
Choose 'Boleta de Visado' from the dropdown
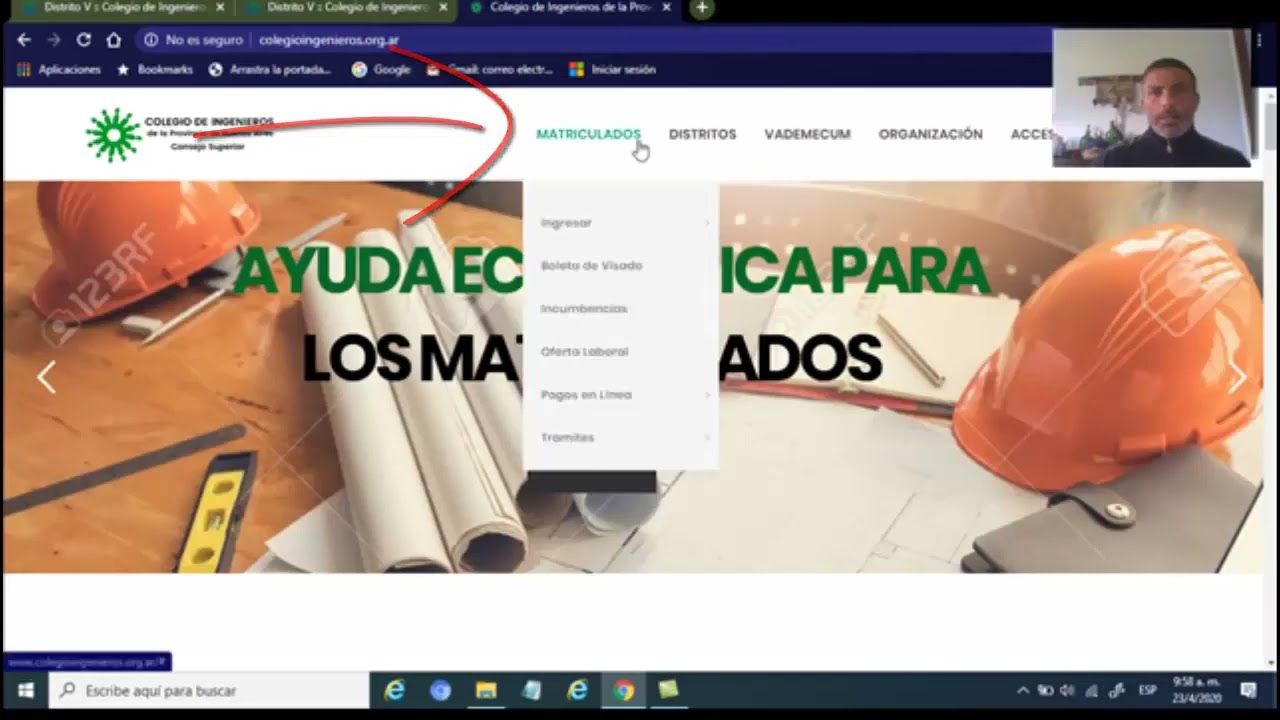click(591, 266)
